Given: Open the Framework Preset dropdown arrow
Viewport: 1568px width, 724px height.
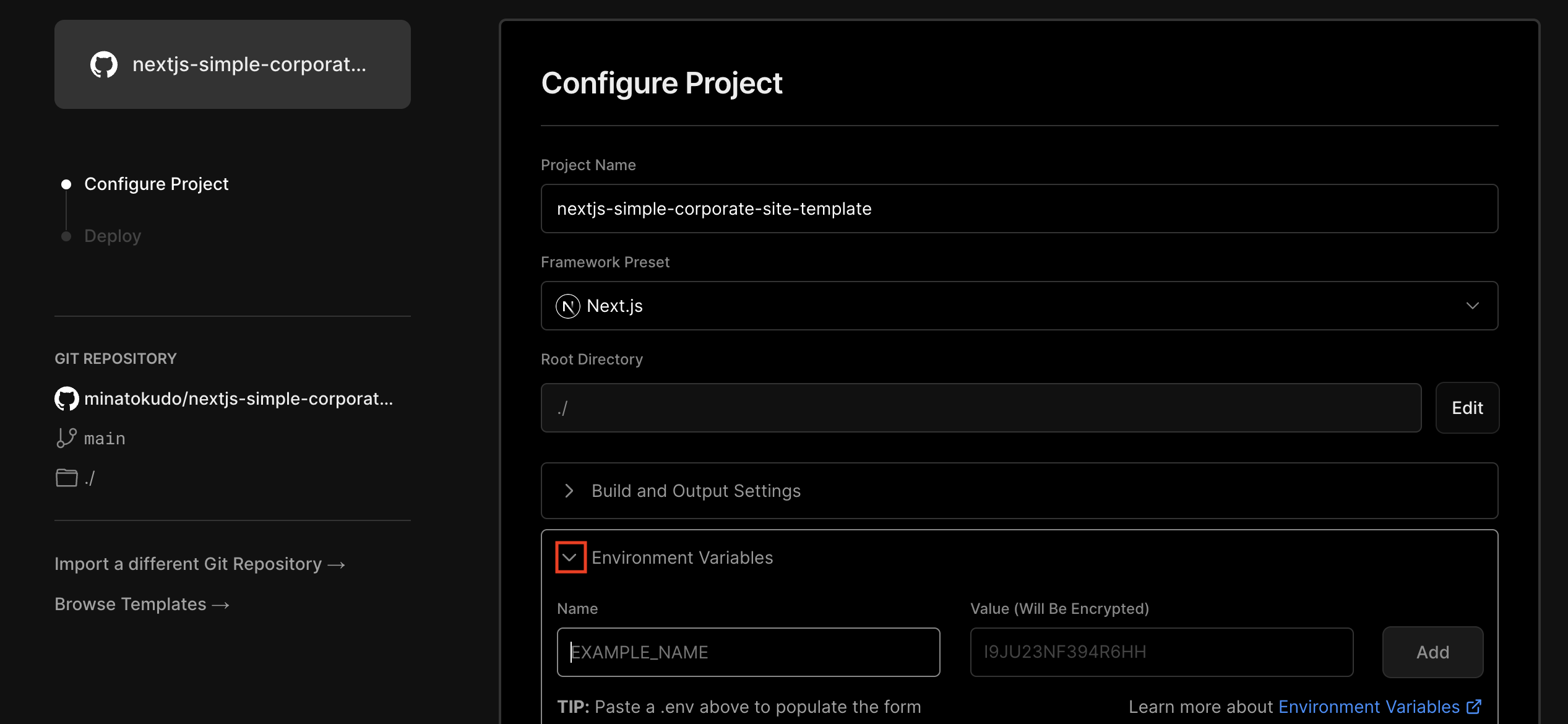Looking at the screenshot, I should click(1472, 306).
